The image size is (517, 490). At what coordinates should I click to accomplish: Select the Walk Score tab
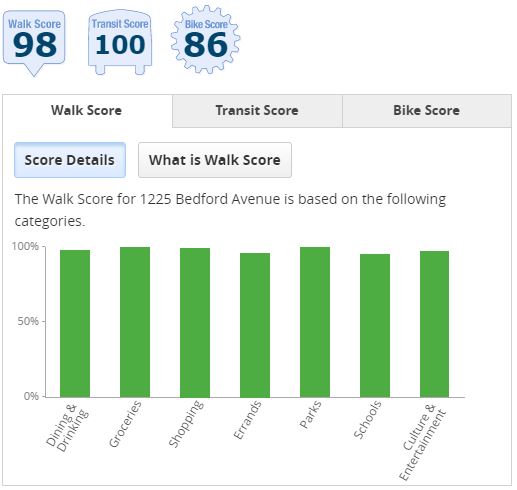87,111
